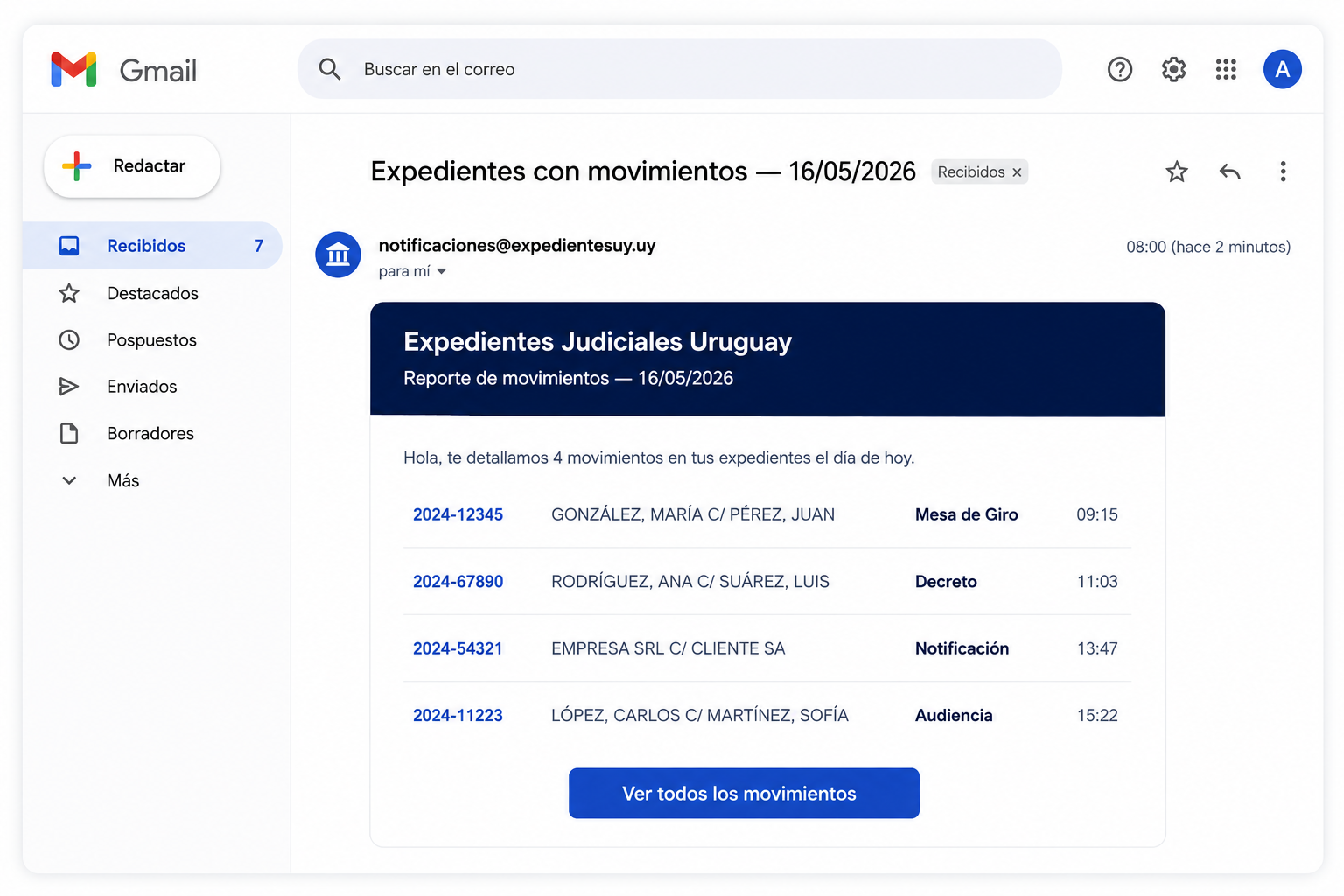Click the Enviados send arrow icon

click(69, 387)
